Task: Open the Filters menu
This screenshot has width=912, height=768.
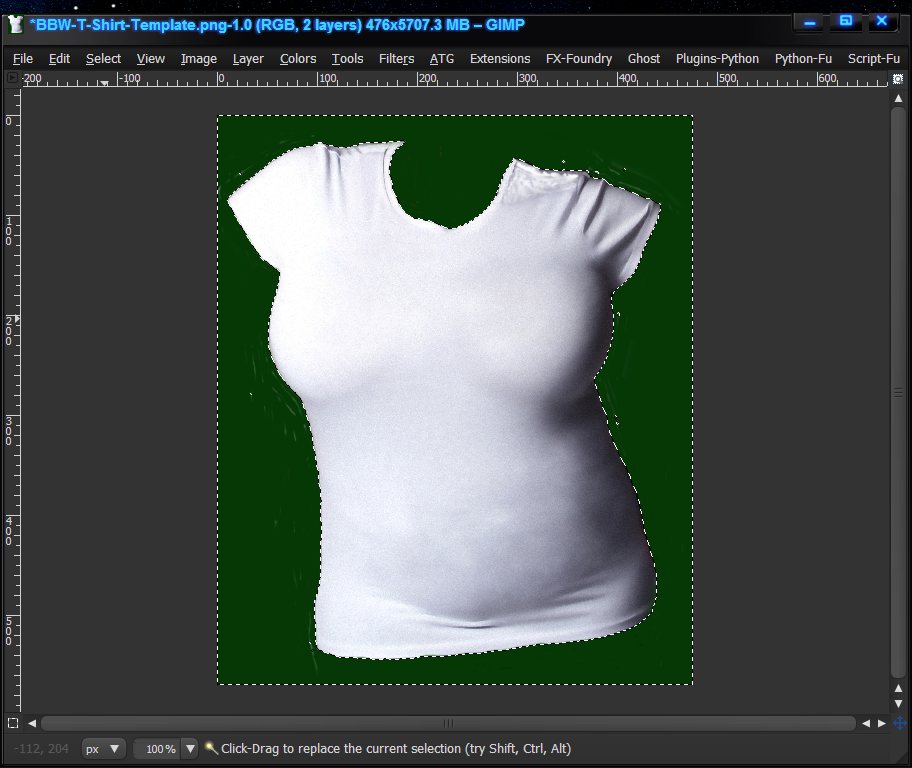Action: [x=397, y=59]
